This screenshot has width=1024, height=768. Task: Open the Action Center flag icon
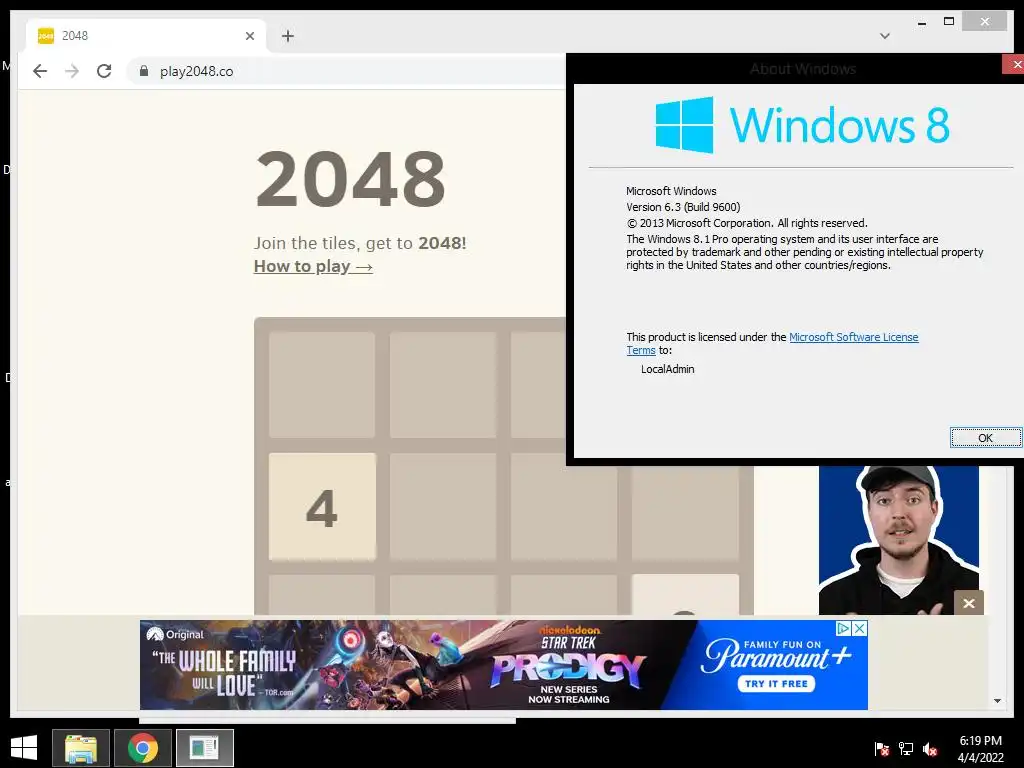[881, 749]
